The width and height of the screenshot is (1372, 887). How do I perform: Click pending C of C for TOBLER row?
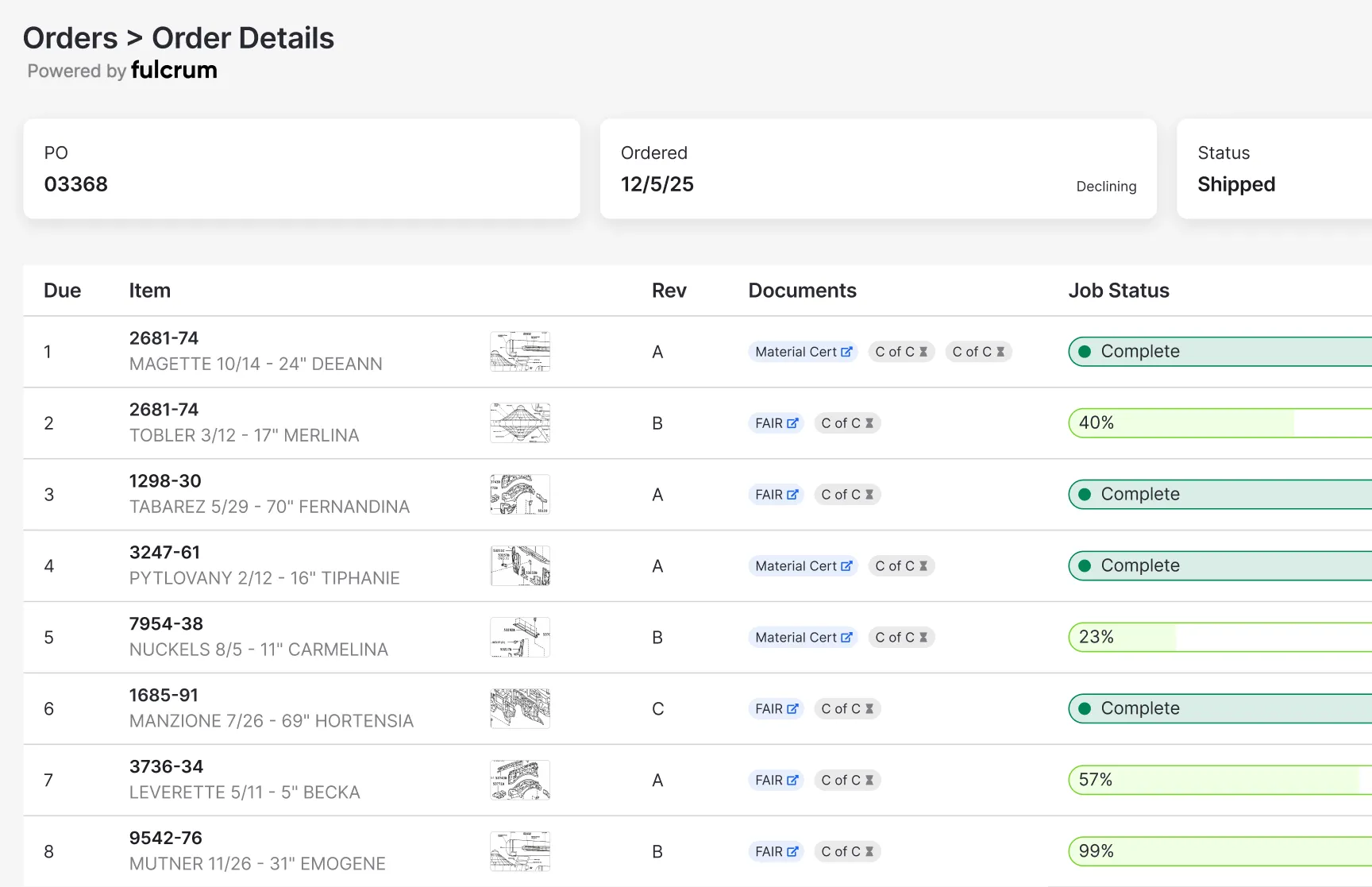tap(847, 423)
